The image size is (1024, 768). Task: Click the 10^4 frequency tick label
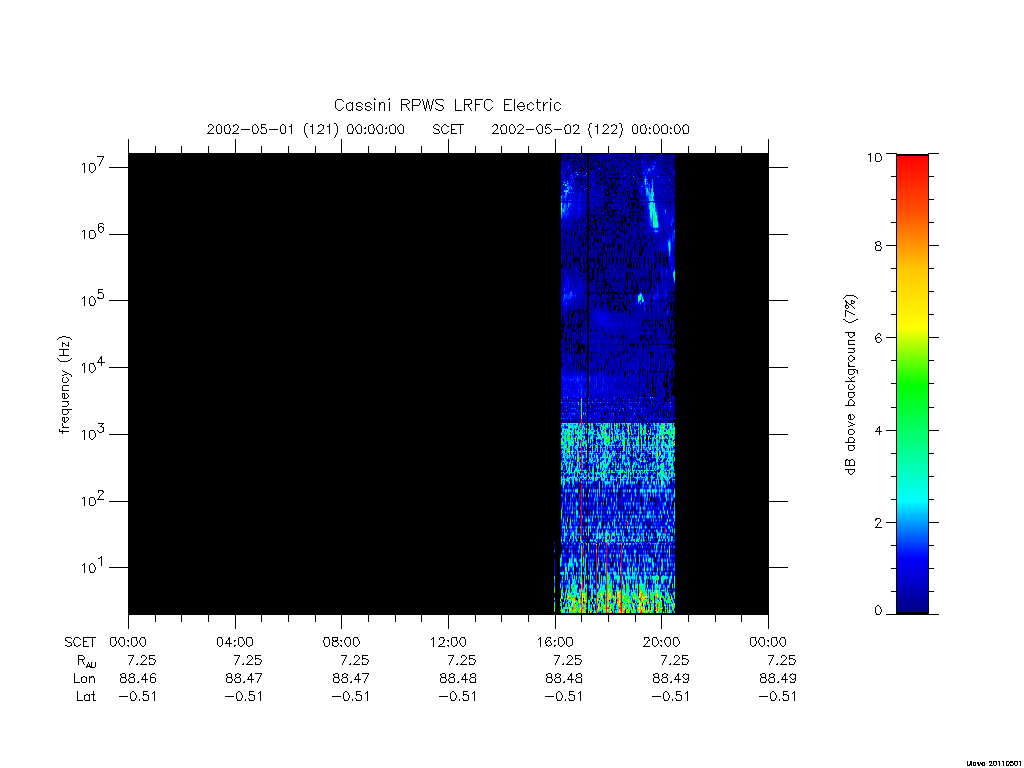pyautogui.click(x=94, y=367)
